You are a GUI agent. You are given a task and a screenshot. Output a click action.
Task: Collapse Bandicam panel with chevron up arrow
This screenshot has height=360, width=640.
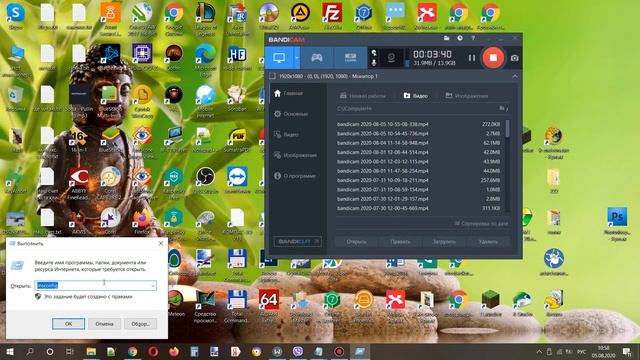pyautogui.click(x=515, y=76)
